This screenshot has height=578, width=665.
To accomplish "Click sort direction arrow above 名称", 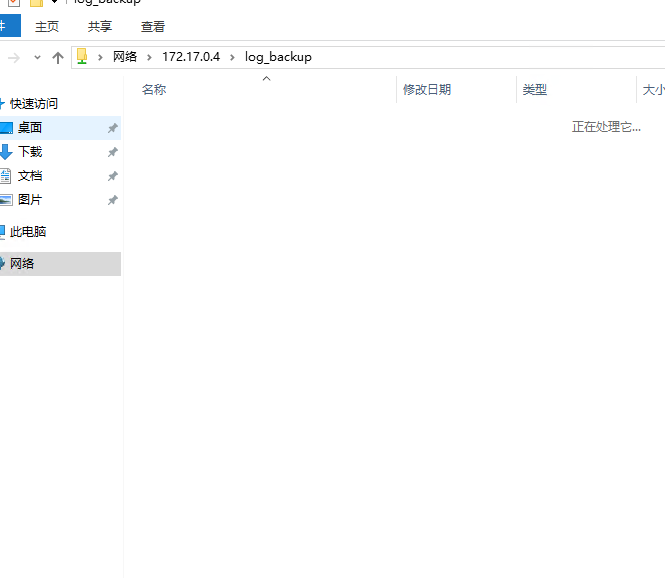I will pyautogui.click(x=266, y=78).
